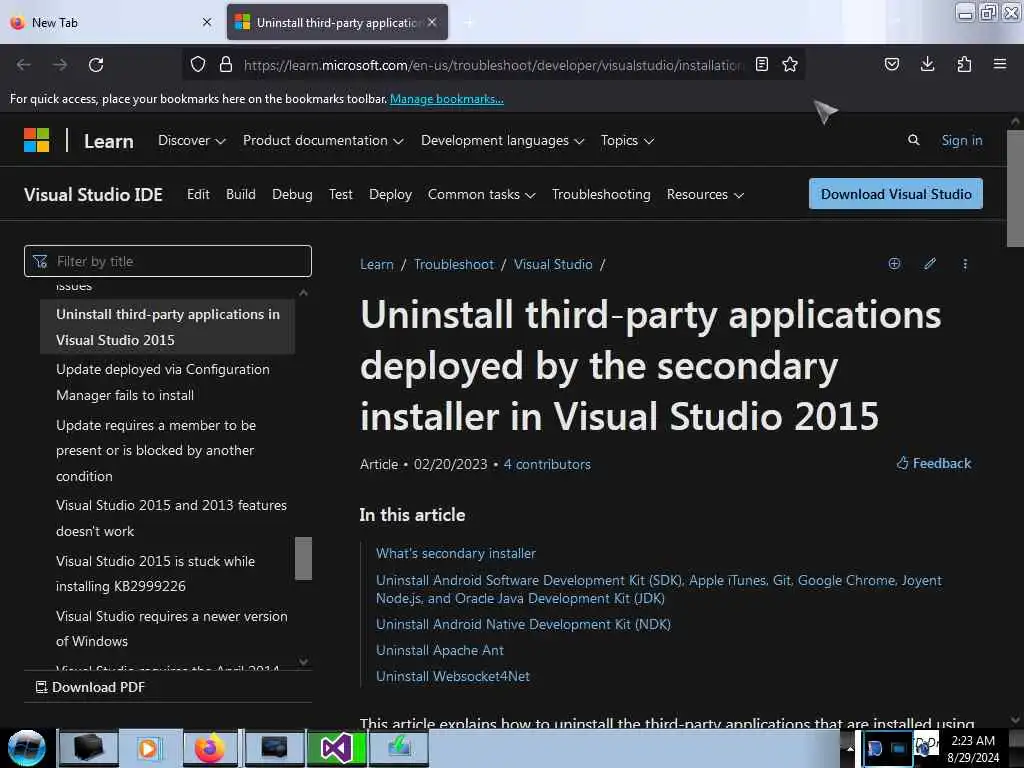
Task: Open Visual Studio 2015 and 2013 features item
Action: tap(171, 518)
